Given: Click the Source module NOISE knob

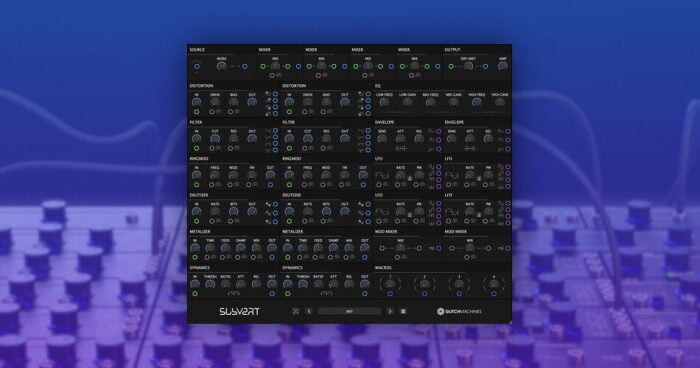Looking at the screenshot, I should [221, 67].
